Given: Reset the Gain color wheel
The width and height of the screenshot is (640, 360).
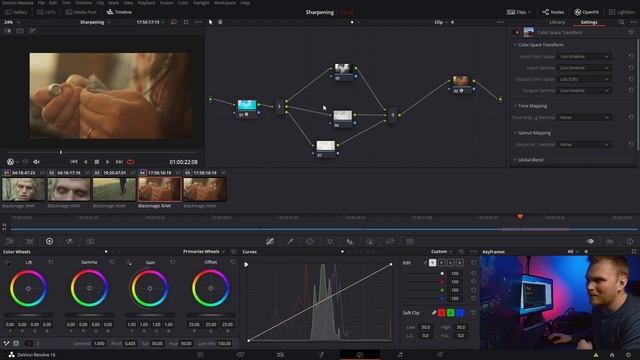Looking at the screenshot, I should (173, 262).
